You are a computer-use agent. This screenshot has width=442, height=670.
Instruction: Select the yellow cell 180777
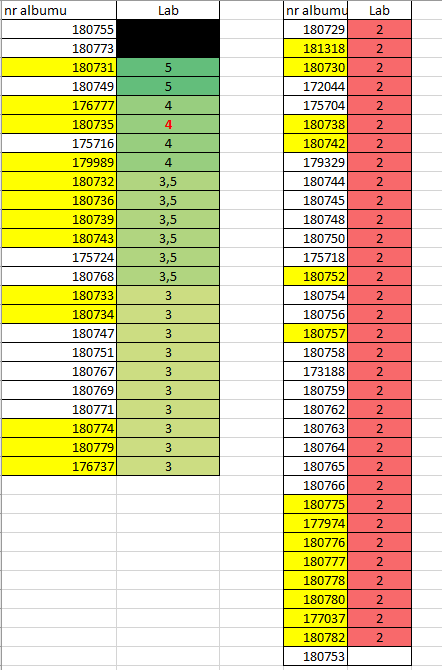[x=316, y=562]
